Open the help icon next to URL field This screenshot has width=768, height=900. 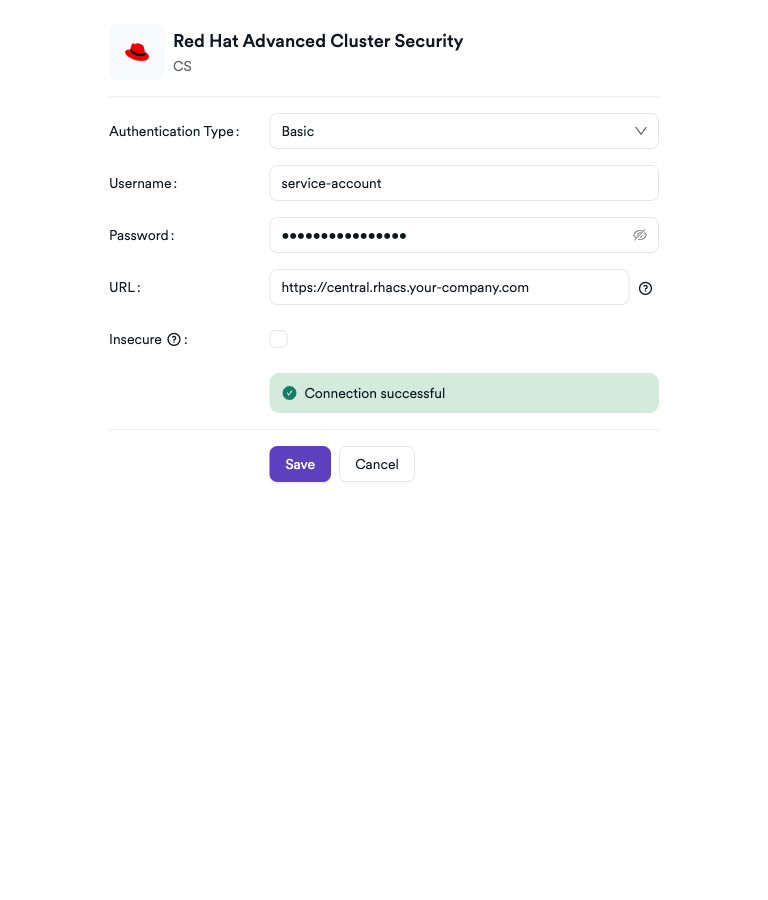click(645, 288)
